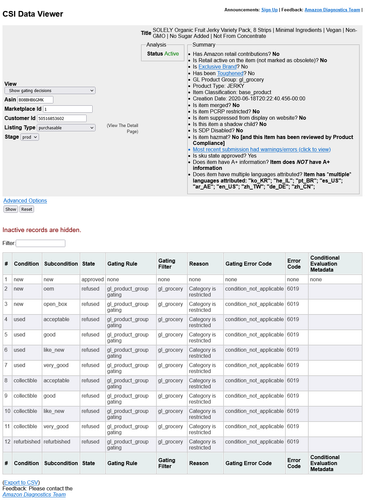
Task: Open Amazon Diagnostics Team link below Export to CSV
Action: coord(34,495)
